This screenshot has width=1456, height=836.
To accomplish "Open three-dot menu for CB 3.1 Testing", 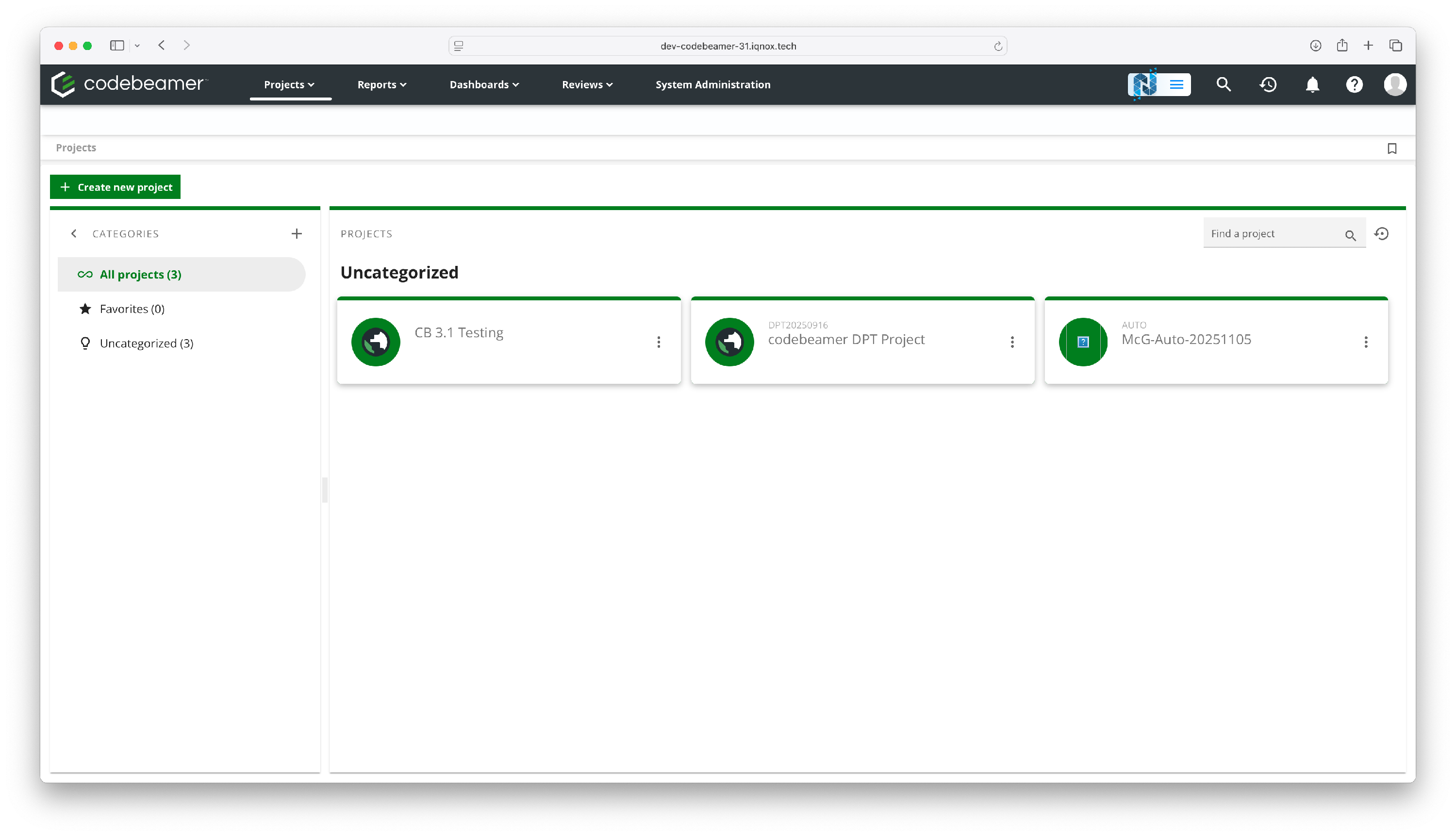I will click(x=658, y=342).
